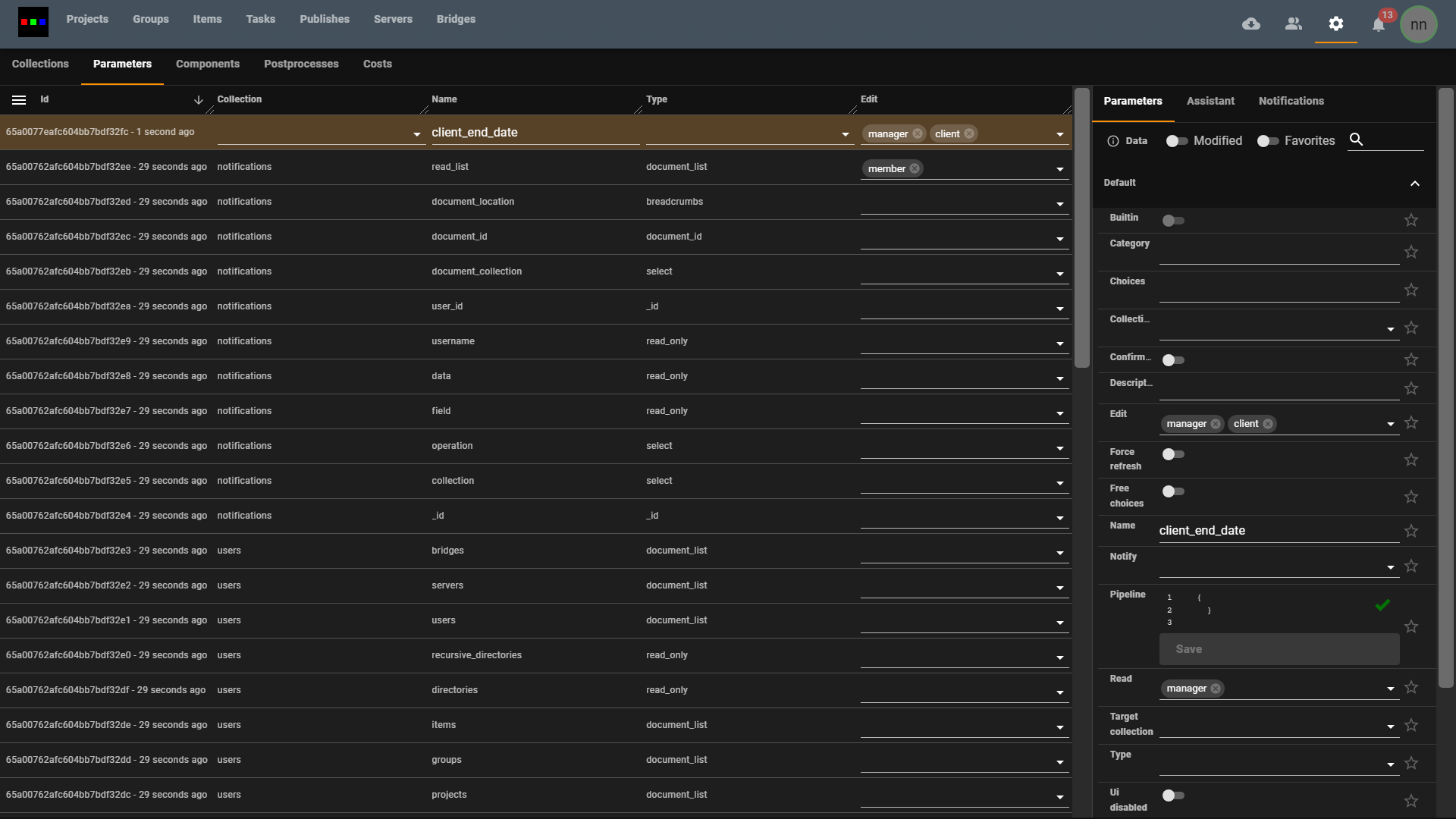This screenshot has height=819, width=1456.
Task: Switch to the Assistant tab
Action: click(1210, 101)
